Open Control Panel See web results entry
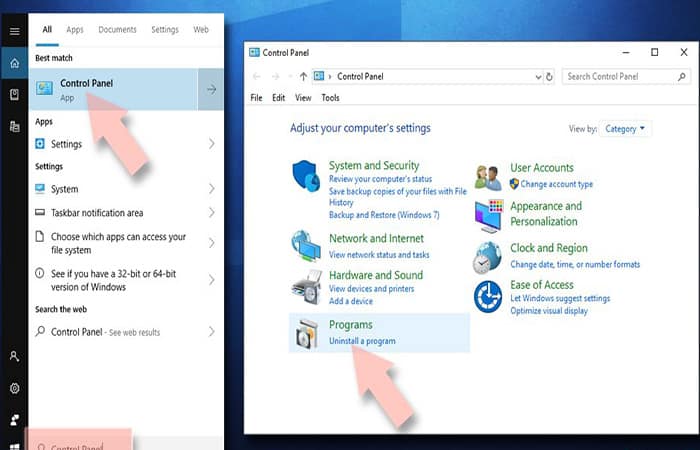The width and height of the screenshot is (700, 450). pos(126,332)
